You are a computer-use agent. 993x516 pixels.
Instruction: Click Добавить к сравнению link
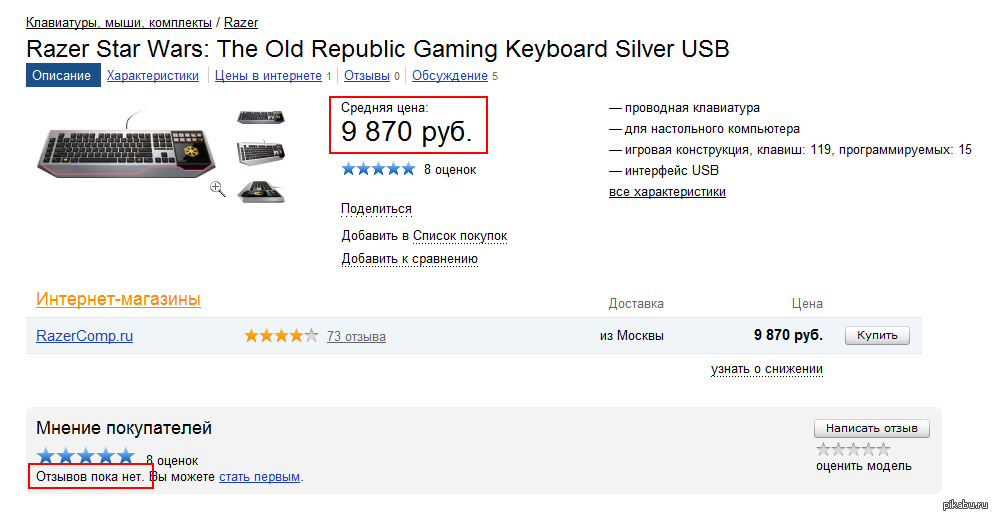click(409, 259)
